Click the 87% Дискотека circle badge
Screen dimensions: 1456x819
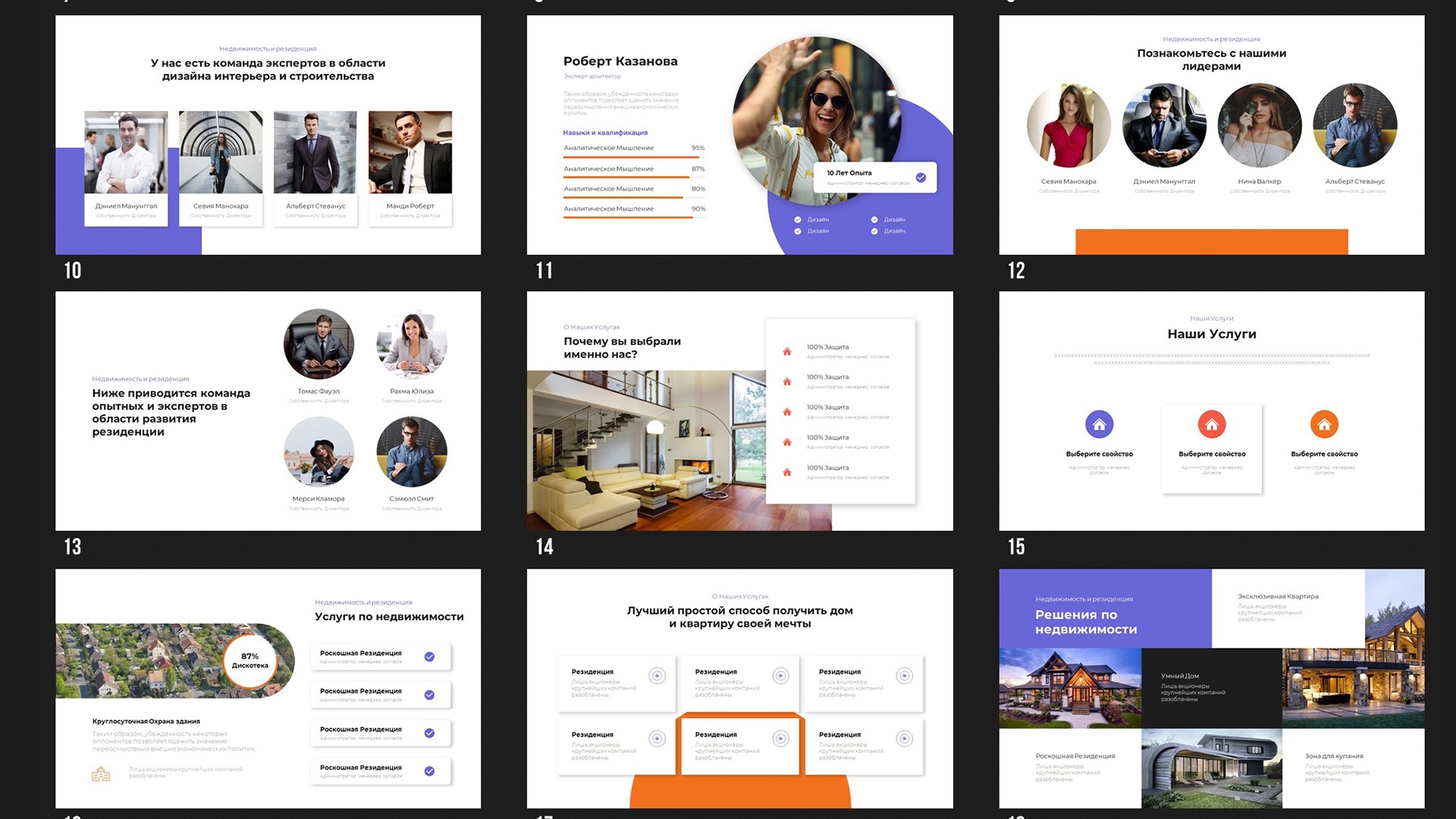tap(249, 661)
